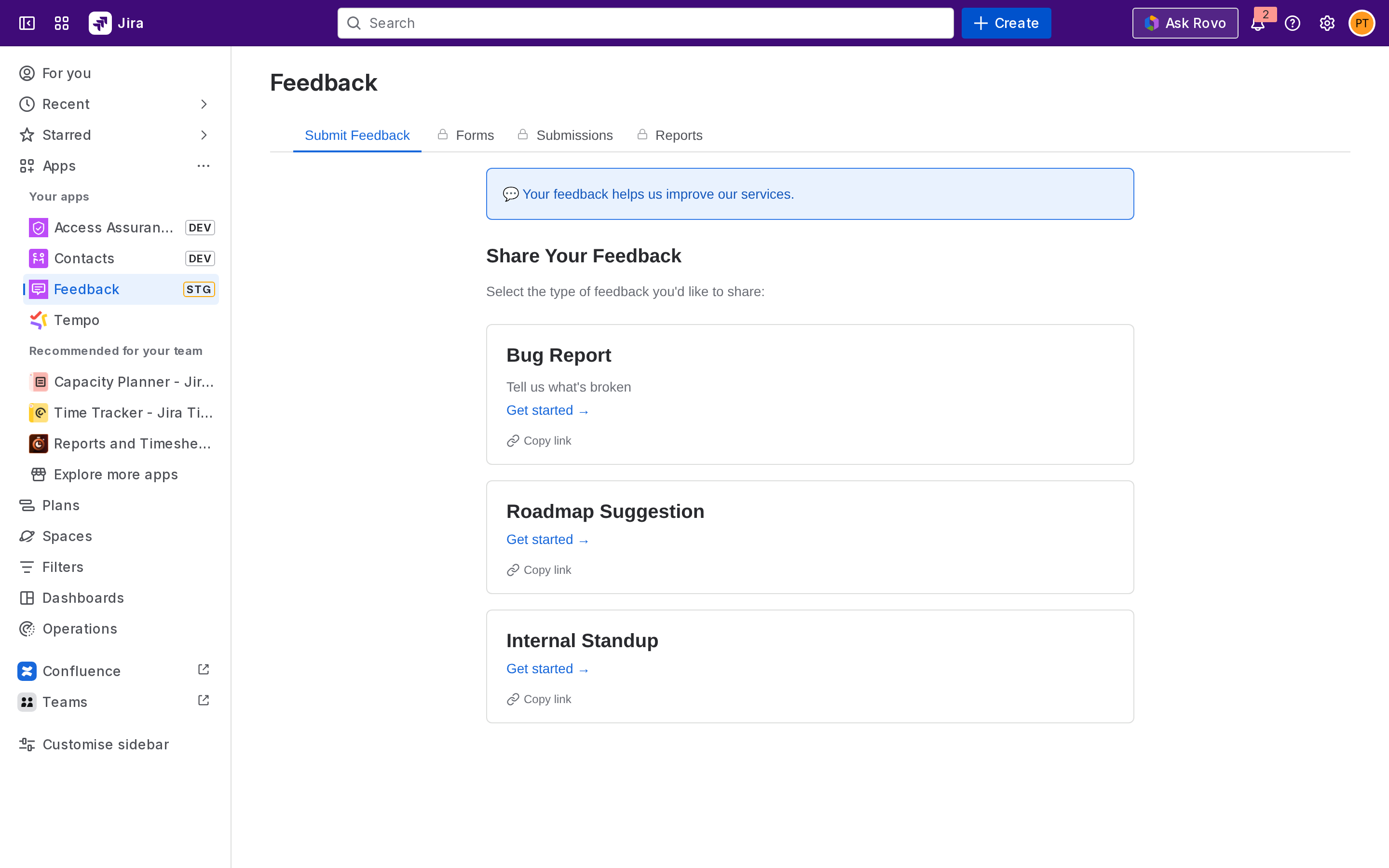Click the Plans icon in sidebar
Viewport: 1389px width, 868px height.
[x=27, y=505]
